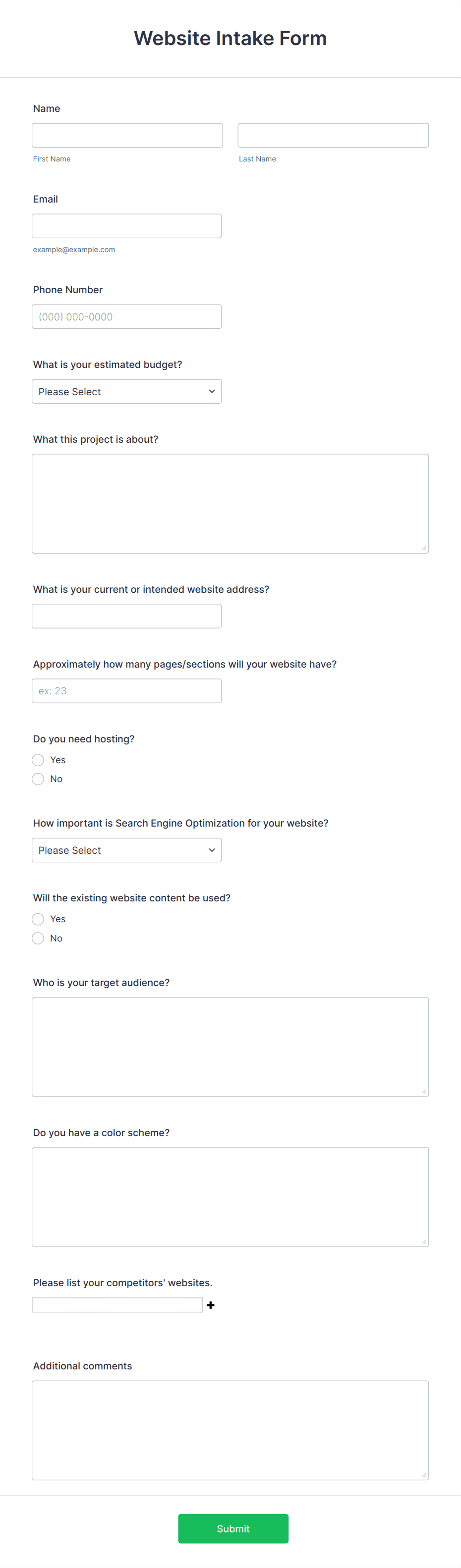Click the plus icon to add another competitor website
The image size is (461, 1568).
click(210, 1305)
